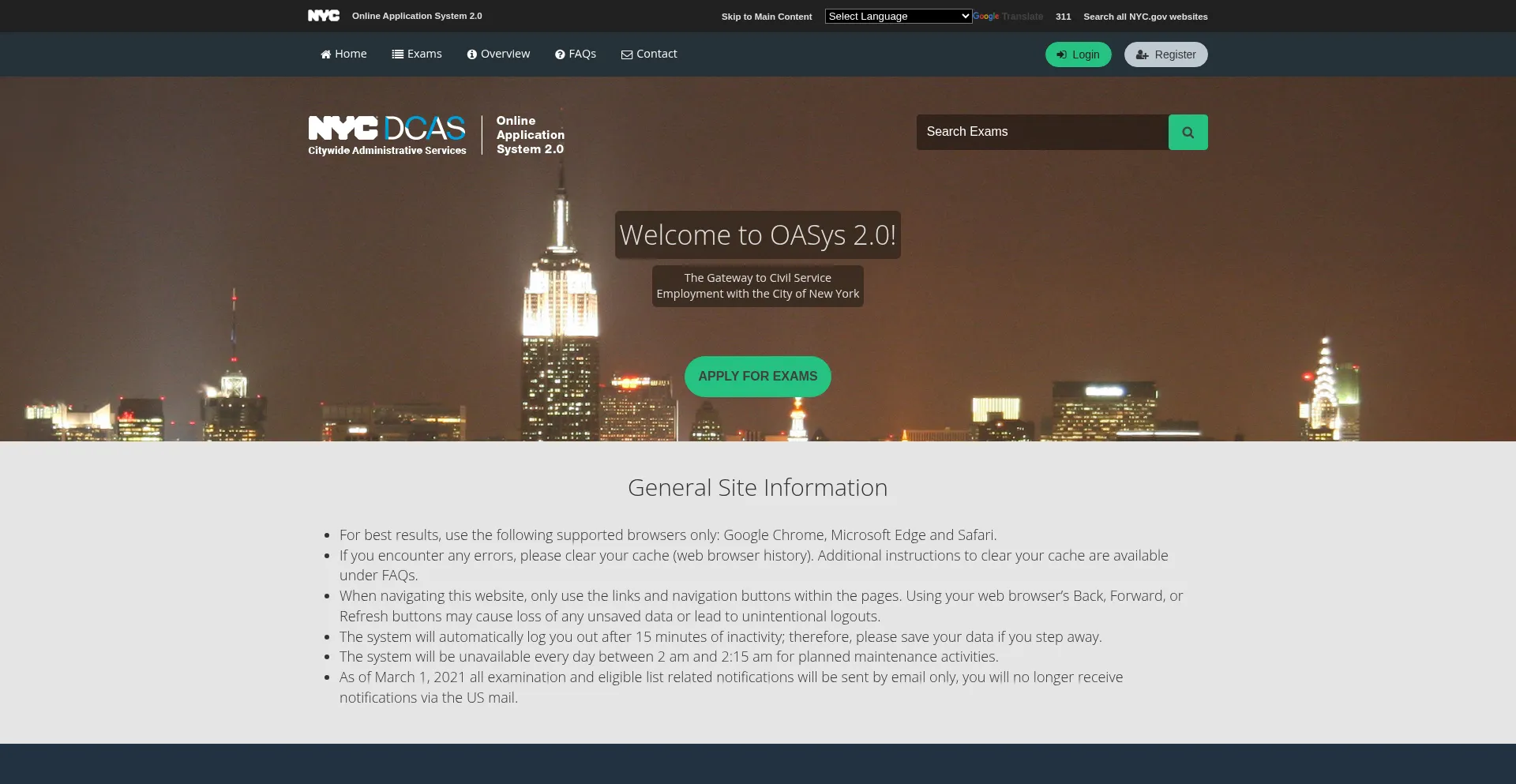Focus the Search Exams input field
Screen dimensions: 1516x784
click(x=1041, y=132)
